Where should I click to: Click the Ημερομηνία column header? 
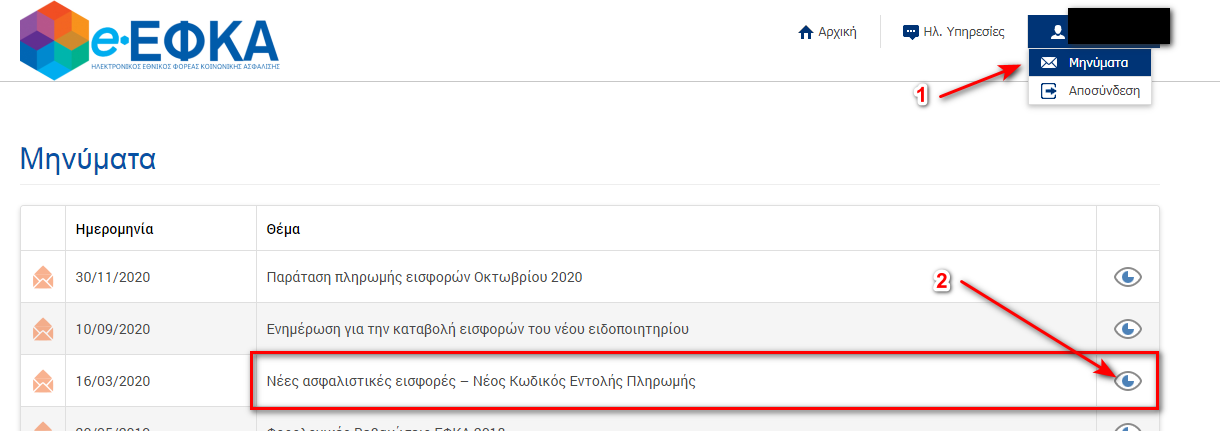point(114,229)
